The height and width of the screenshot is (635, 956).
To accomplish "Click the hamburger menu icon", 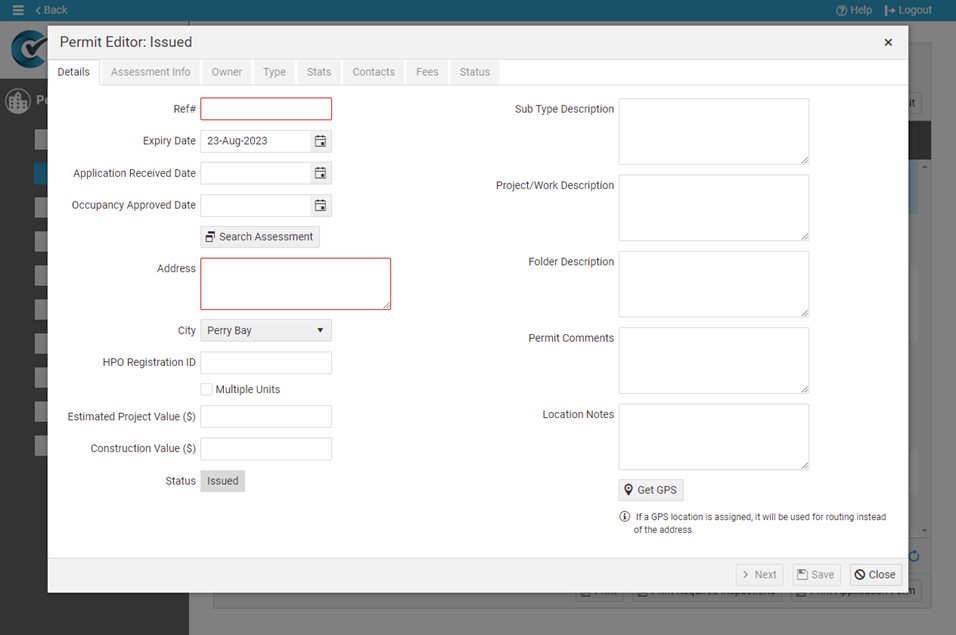I will (x=18, y=10).
